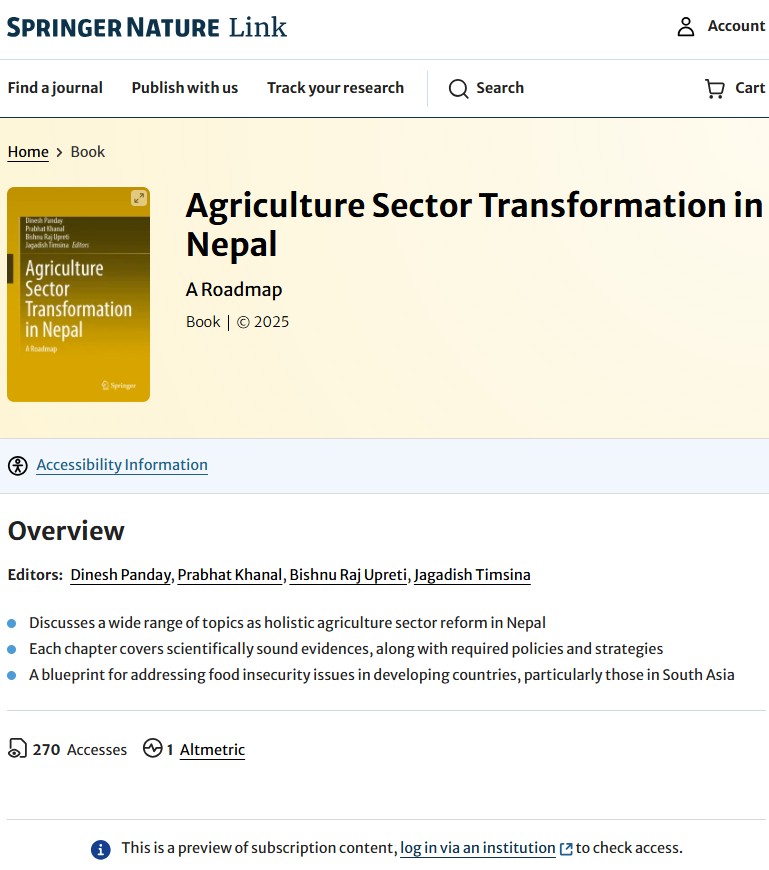Click the '© 2025' copyright text
The image size is (769, 870).
pyautogui.click(x=263, y=322)
